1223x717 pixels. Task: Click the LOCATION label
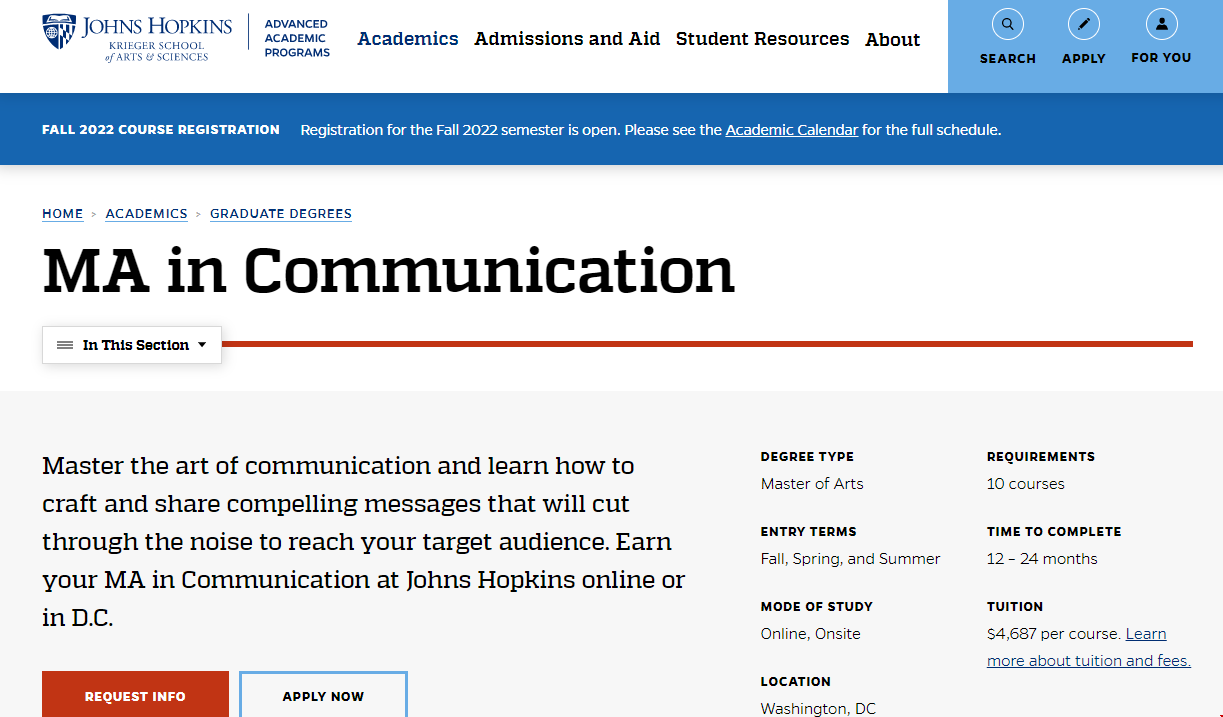[x=796, y=682]
